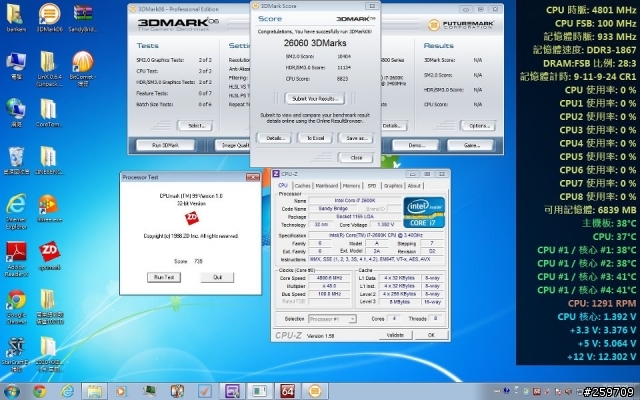Click Details in the 3DMark06 System panel

click(393, 126)
